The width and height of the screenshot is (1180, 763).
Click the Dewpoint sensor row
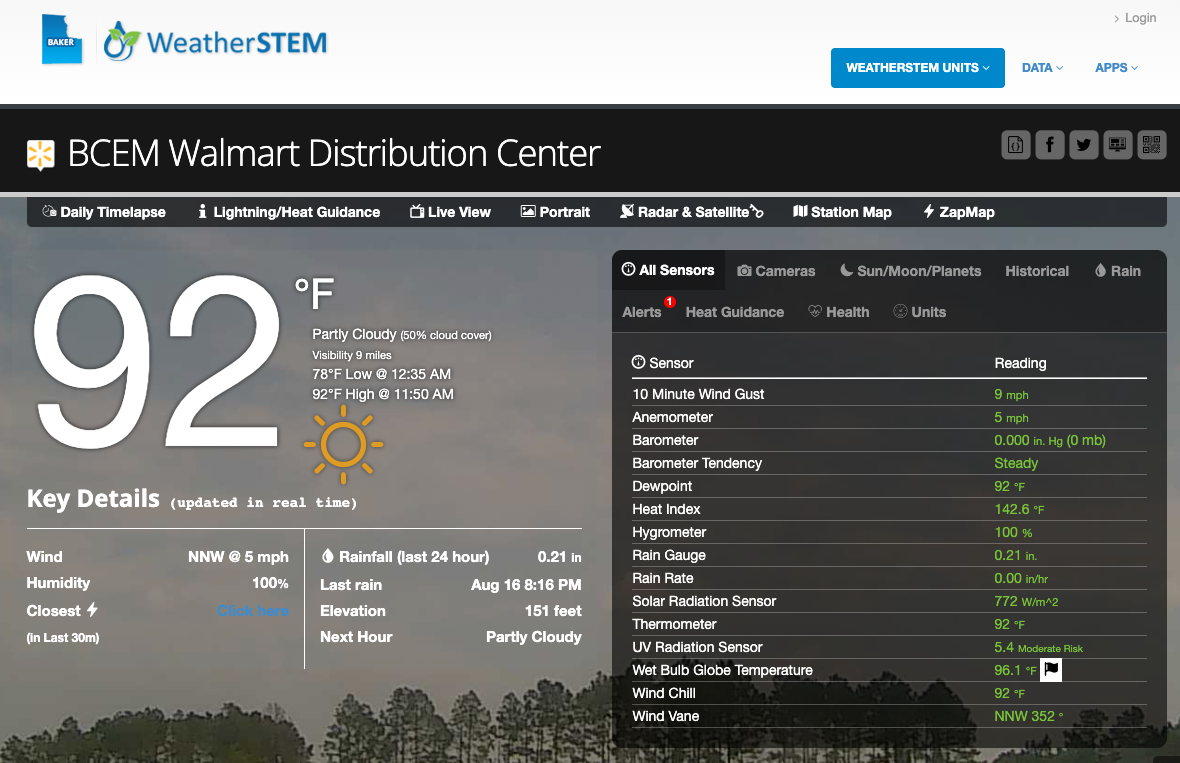point(889,486)
